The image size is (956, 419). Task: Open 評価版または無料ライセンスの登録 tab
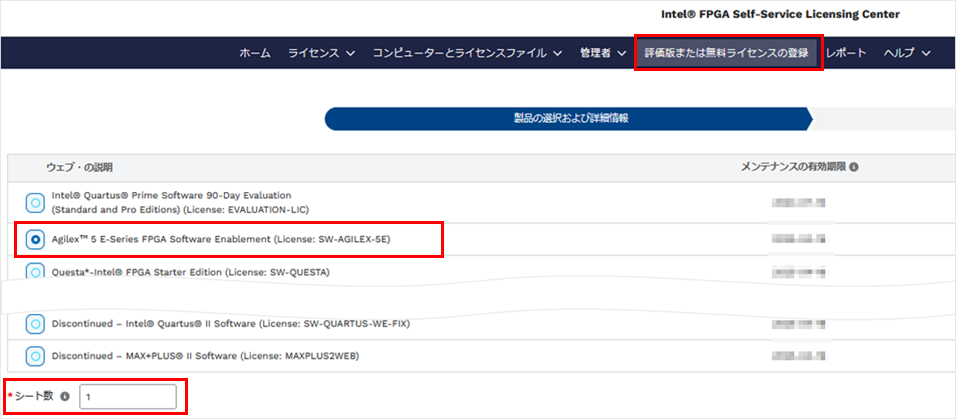[727, 53]
